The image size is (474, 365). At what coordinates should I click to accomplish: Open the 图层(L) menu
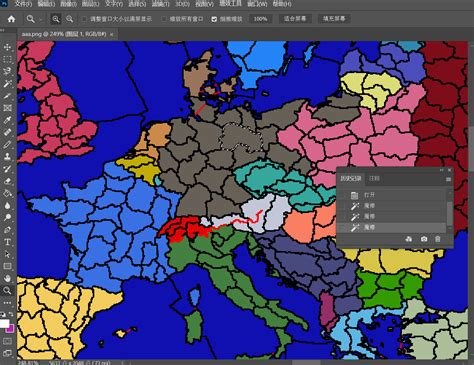point(91,4)
